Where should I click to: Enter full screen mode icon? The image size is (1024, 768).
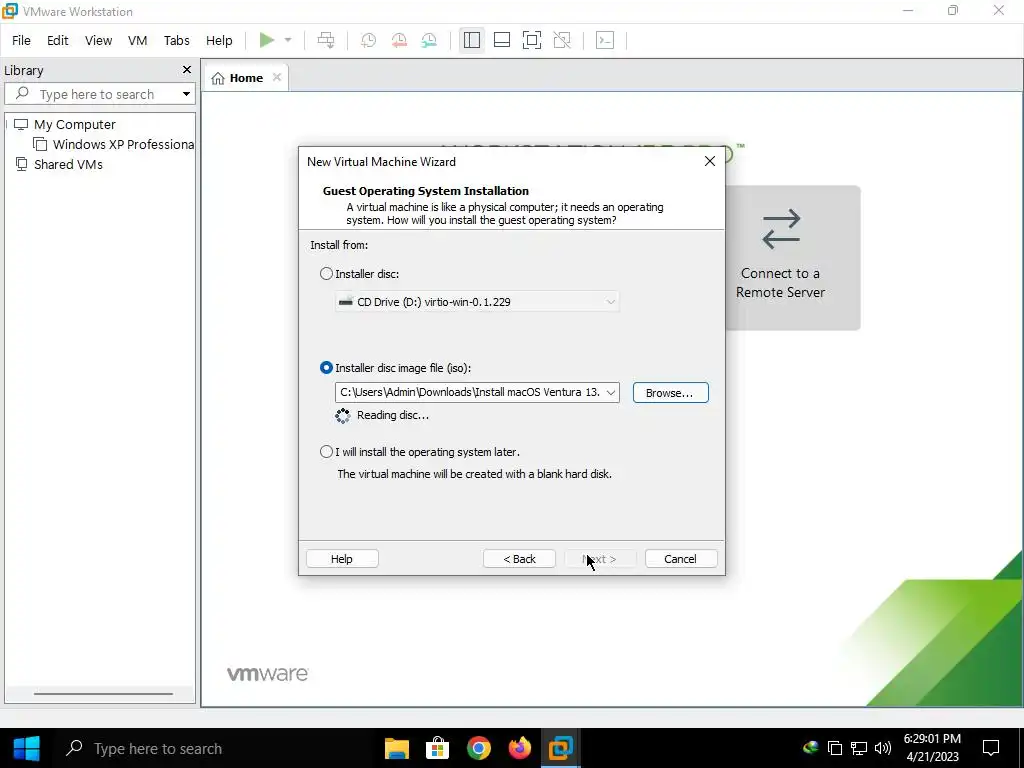(x=532, y=40)
